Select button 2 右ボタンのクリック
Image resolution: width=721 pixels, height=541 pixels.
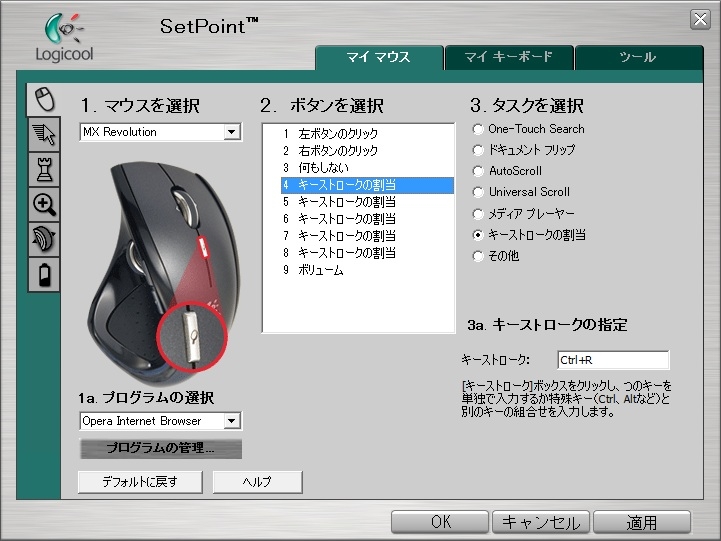(367, 151)
